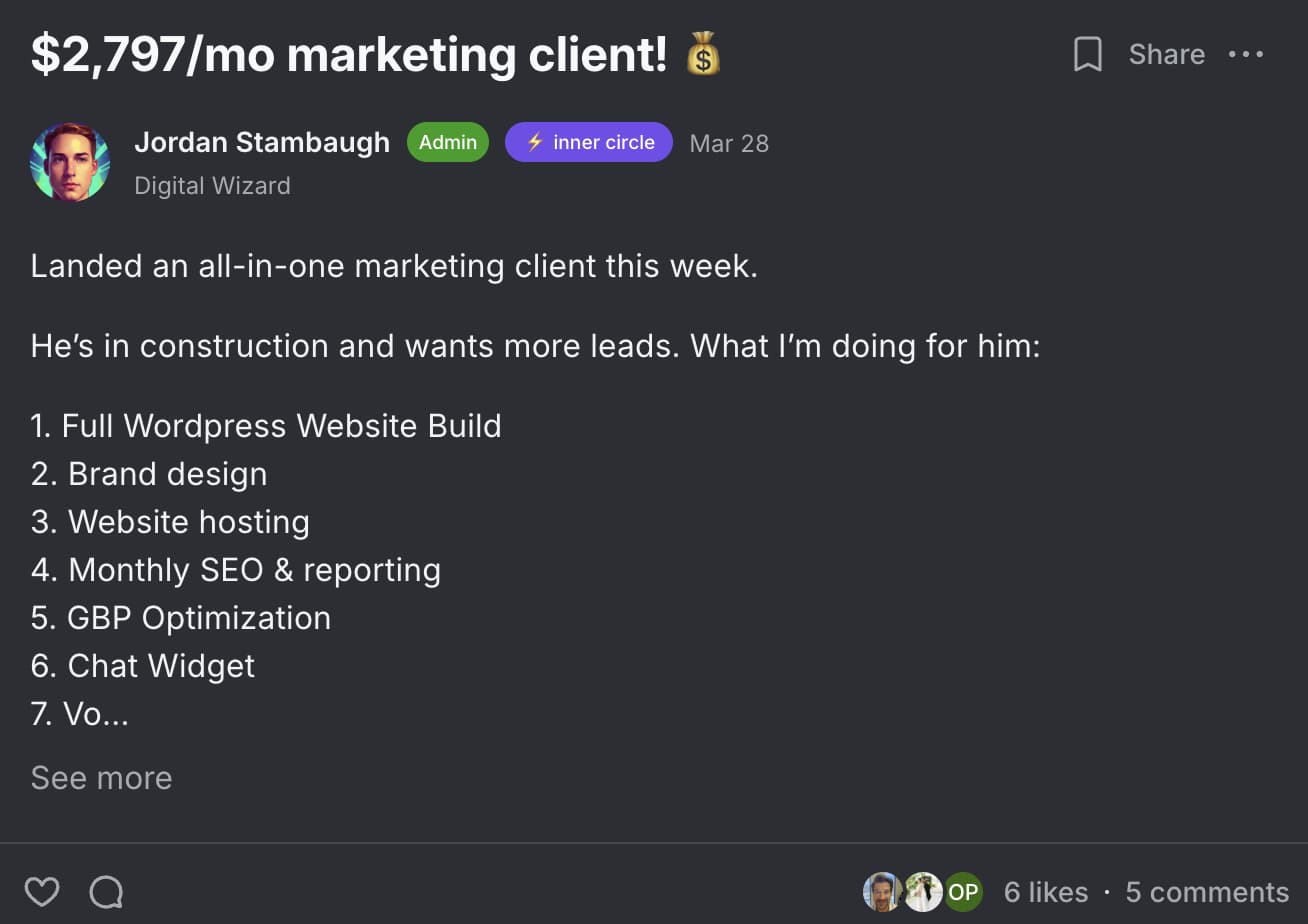Bookmark this post with the bookmark icon
The height and width of the screenshot is (924, 1308).
click(1087, 54)
